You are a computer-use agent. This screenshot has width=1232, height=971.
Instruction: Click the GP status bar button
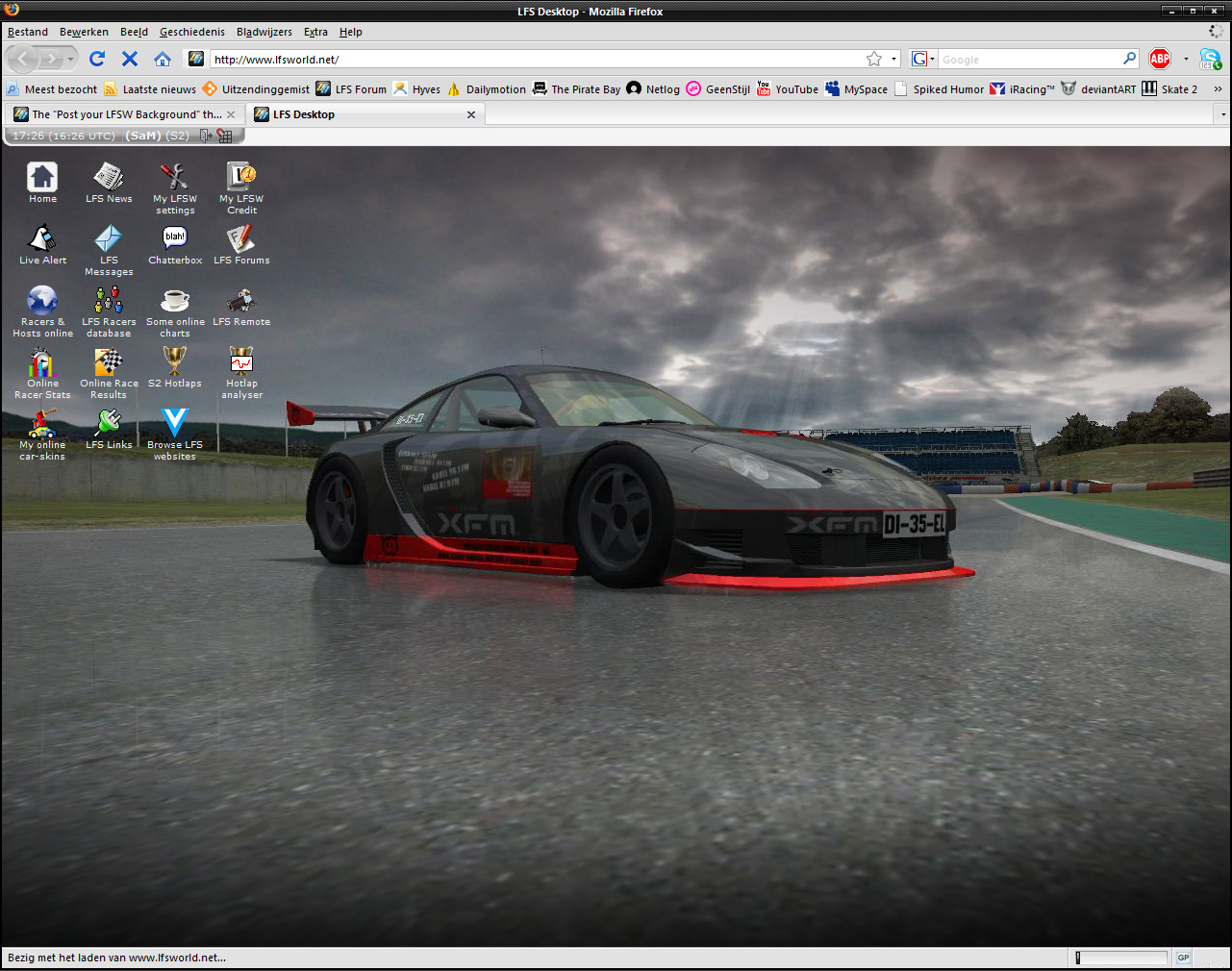pyautogui.click(x=1183, y=958)
